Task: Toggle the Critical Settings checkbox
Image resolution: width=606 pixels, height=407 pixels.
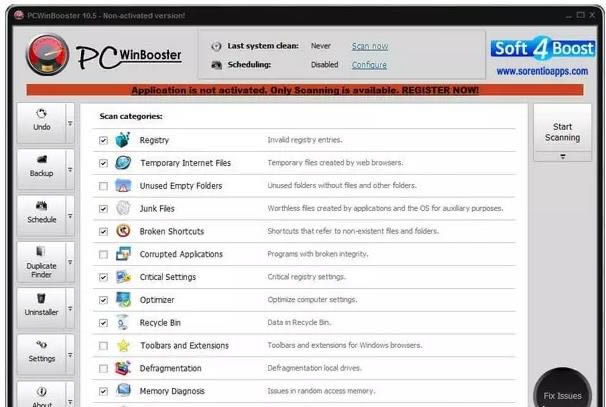Action: pos(103,277)
